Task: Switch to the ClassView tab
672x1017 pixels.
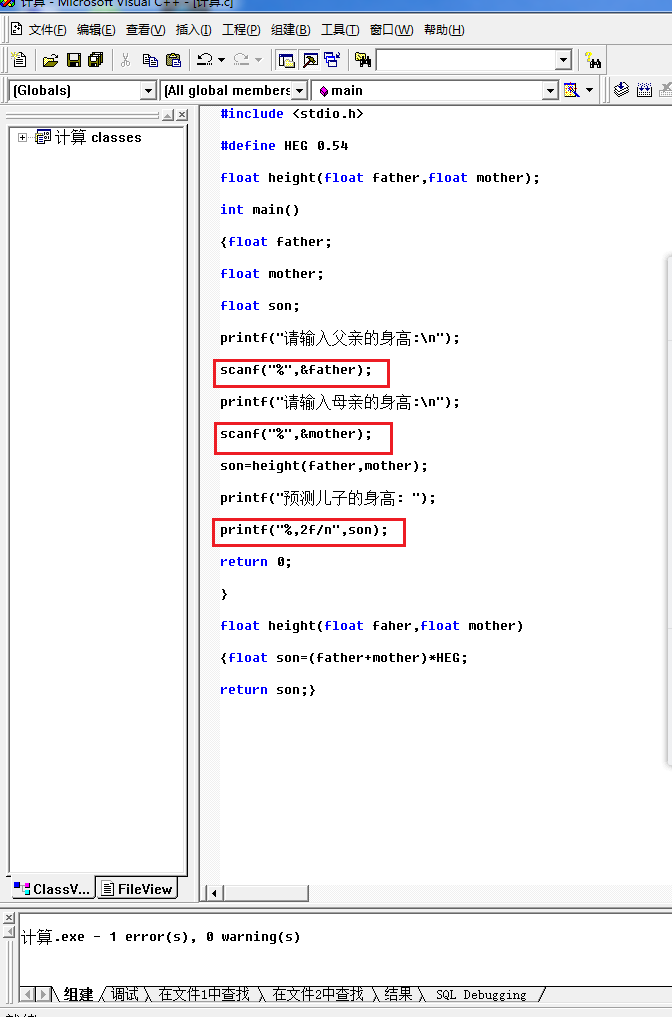Action: [x=52, y=889]
